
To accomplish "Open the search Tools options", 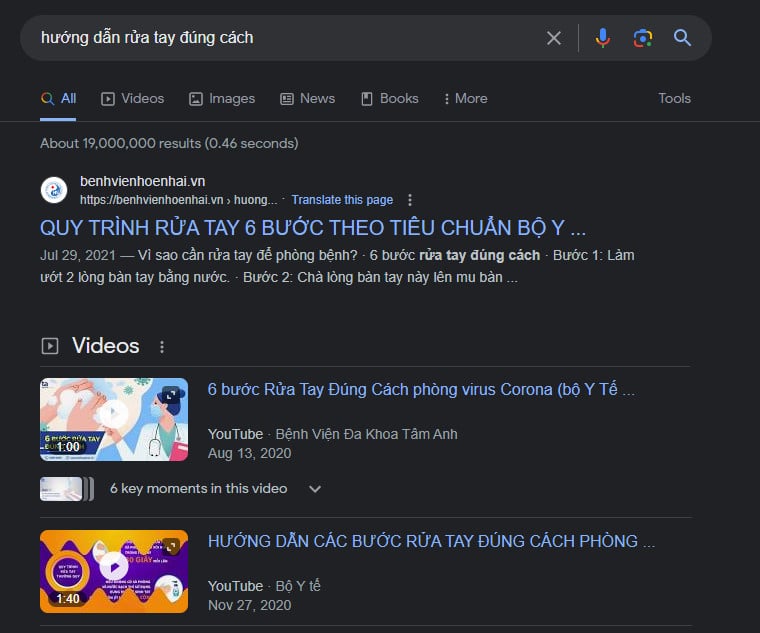I will point(674,98).
